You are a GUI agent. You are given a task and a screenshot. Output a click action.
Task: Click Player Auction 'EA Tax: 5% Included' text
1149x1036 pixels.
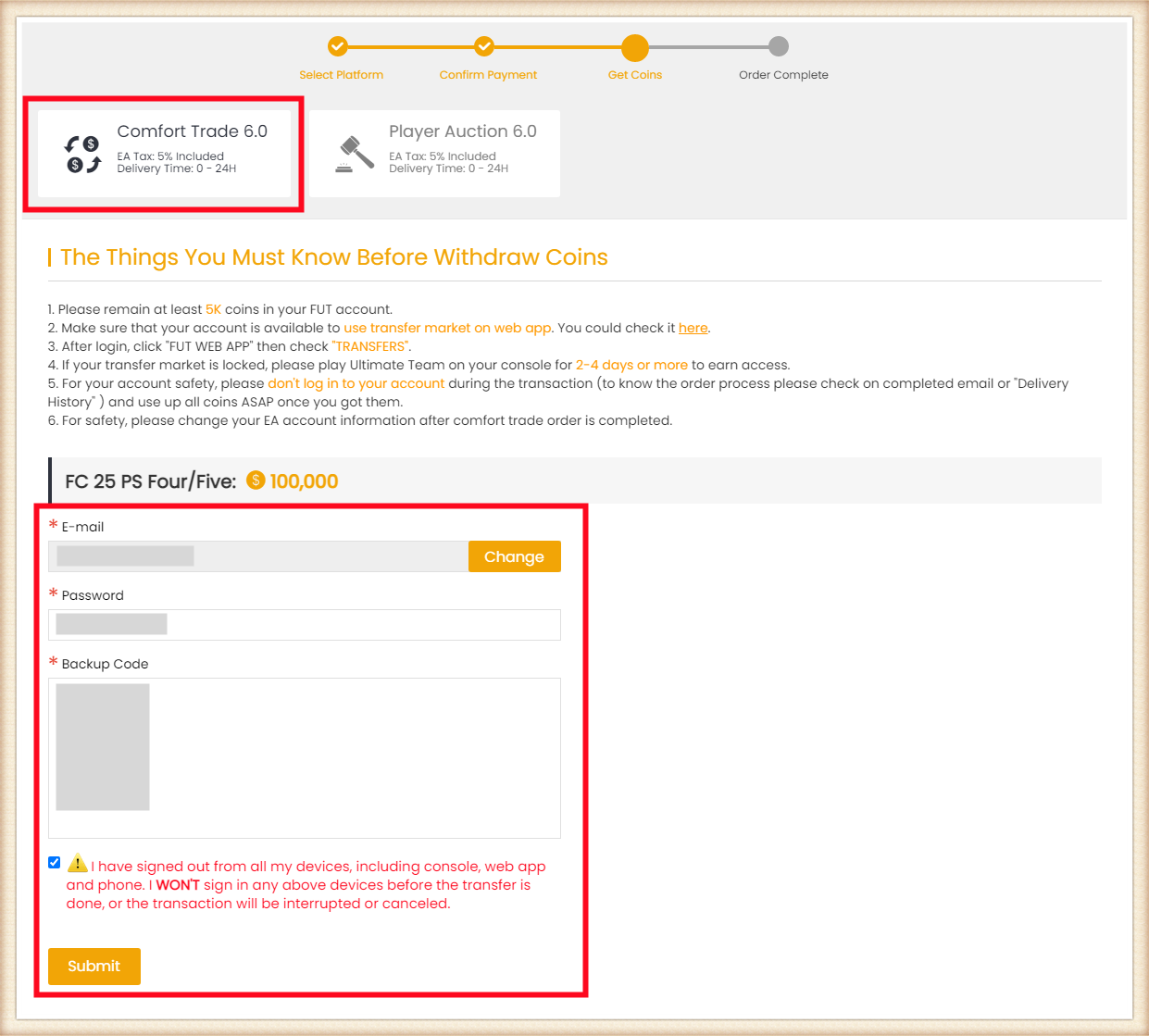pos(443,156)
